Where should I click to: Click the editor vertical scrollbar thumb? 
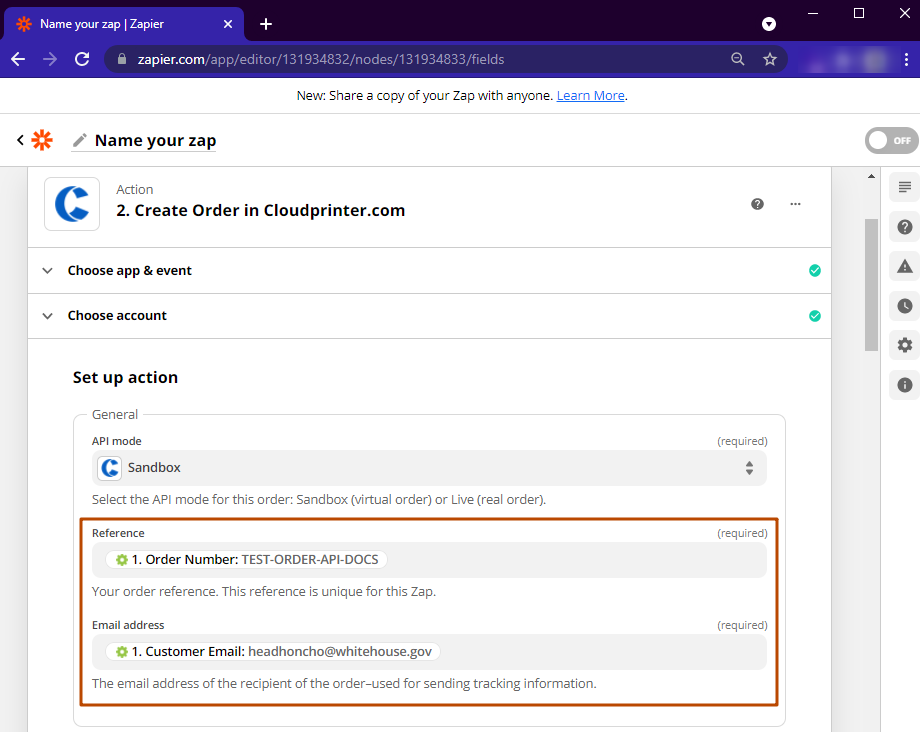pyautogui.click(x=871, y=285)
